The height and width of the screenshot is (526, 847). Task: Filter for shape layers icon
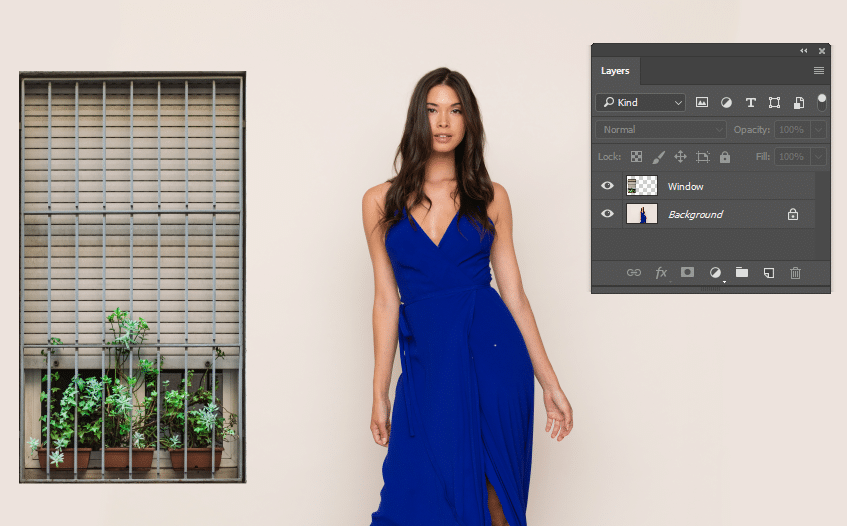[x=774, y=102]
